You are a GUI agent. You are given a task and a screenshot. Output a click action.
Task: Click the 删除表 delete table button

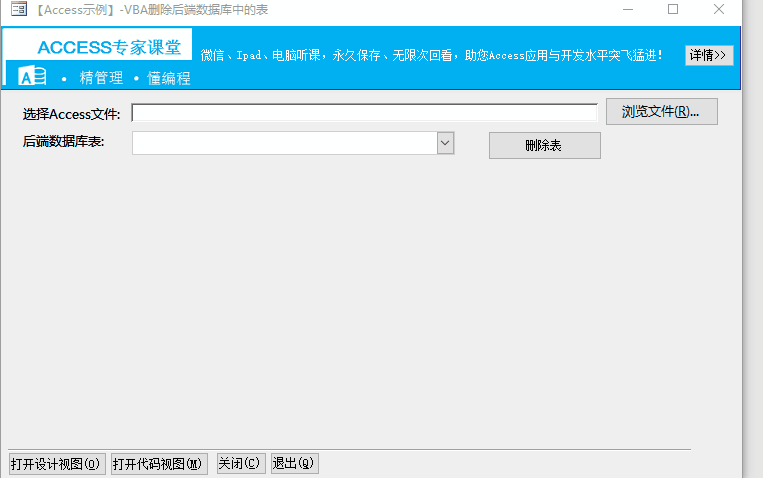tap(545, 145)
